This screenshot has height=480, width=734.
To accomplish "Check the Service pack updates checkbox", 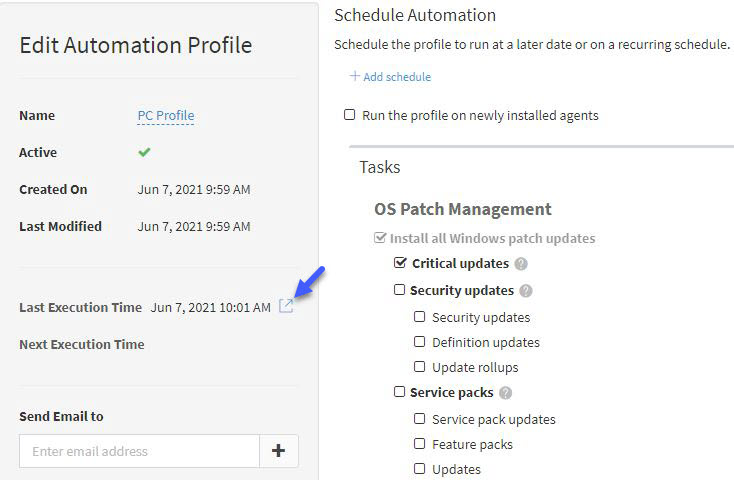I will tap(419, 419).
